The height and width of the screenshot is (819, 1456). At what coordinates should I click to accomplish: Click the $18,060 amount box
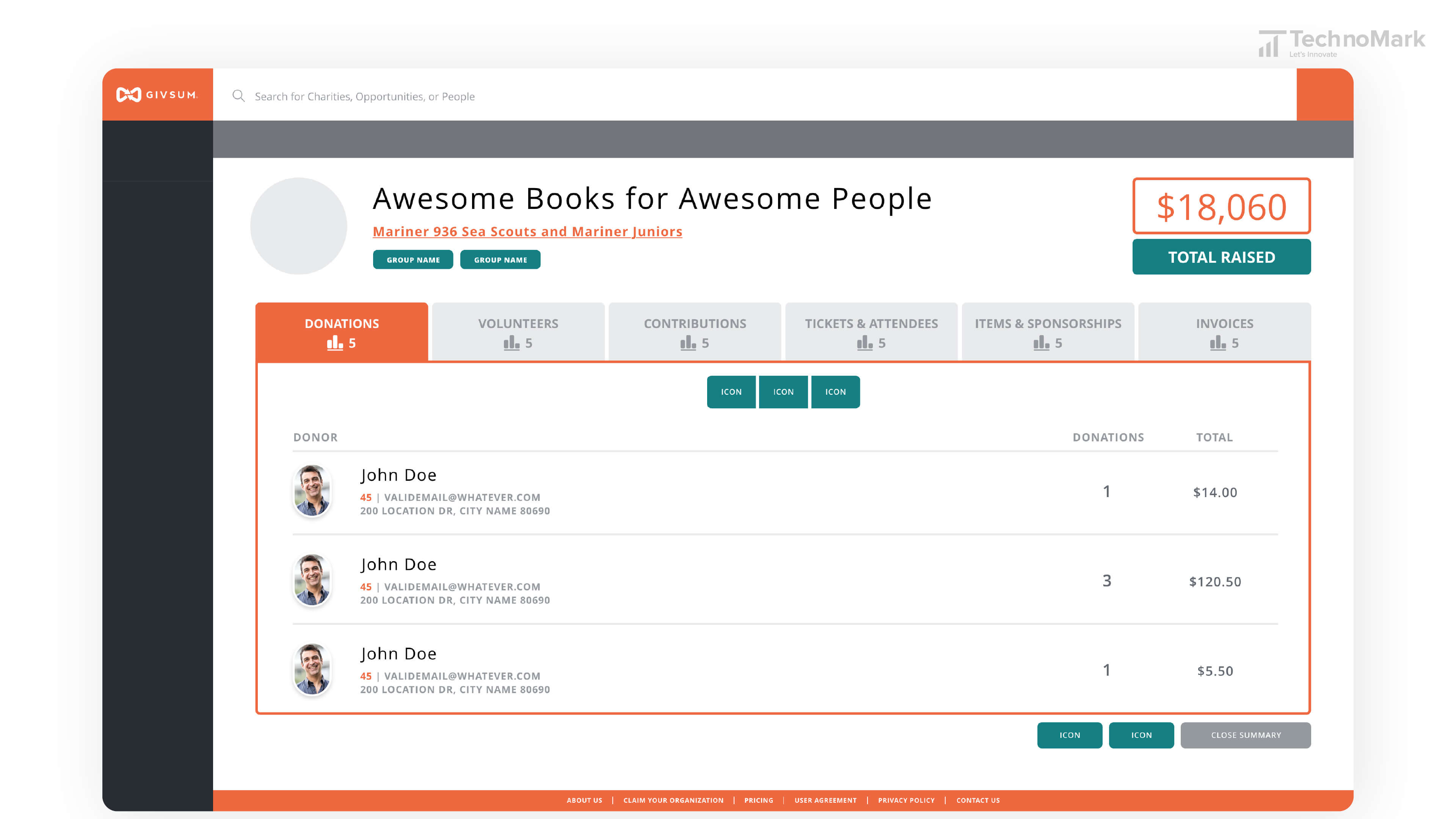point(1221,206)
